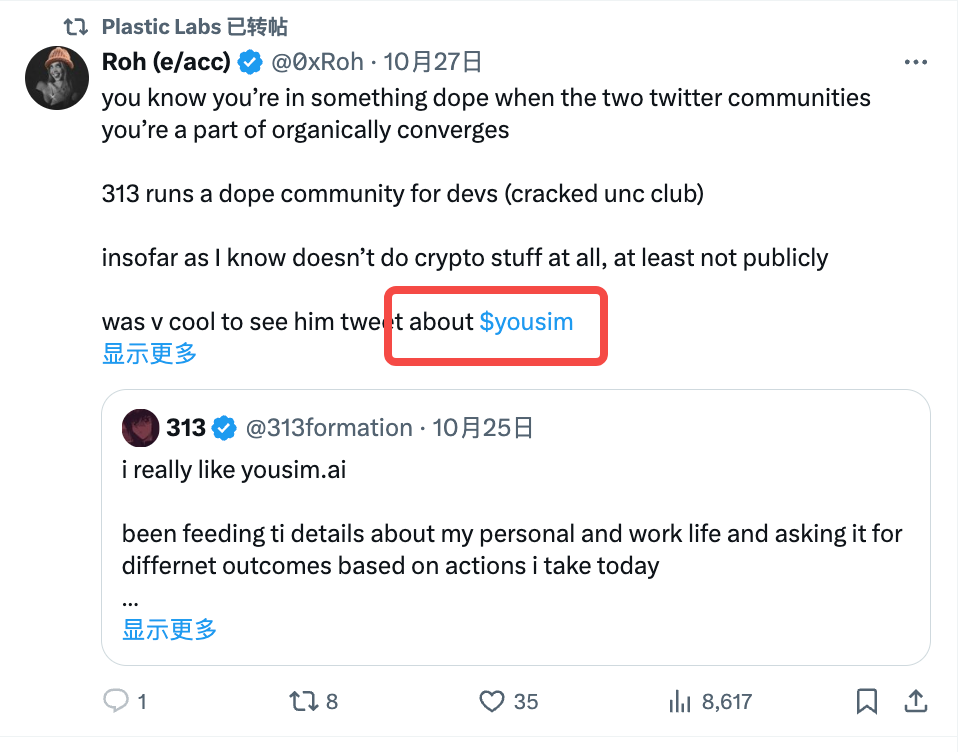Click the share upload icon
972x752 pixels.
[914, 700]
